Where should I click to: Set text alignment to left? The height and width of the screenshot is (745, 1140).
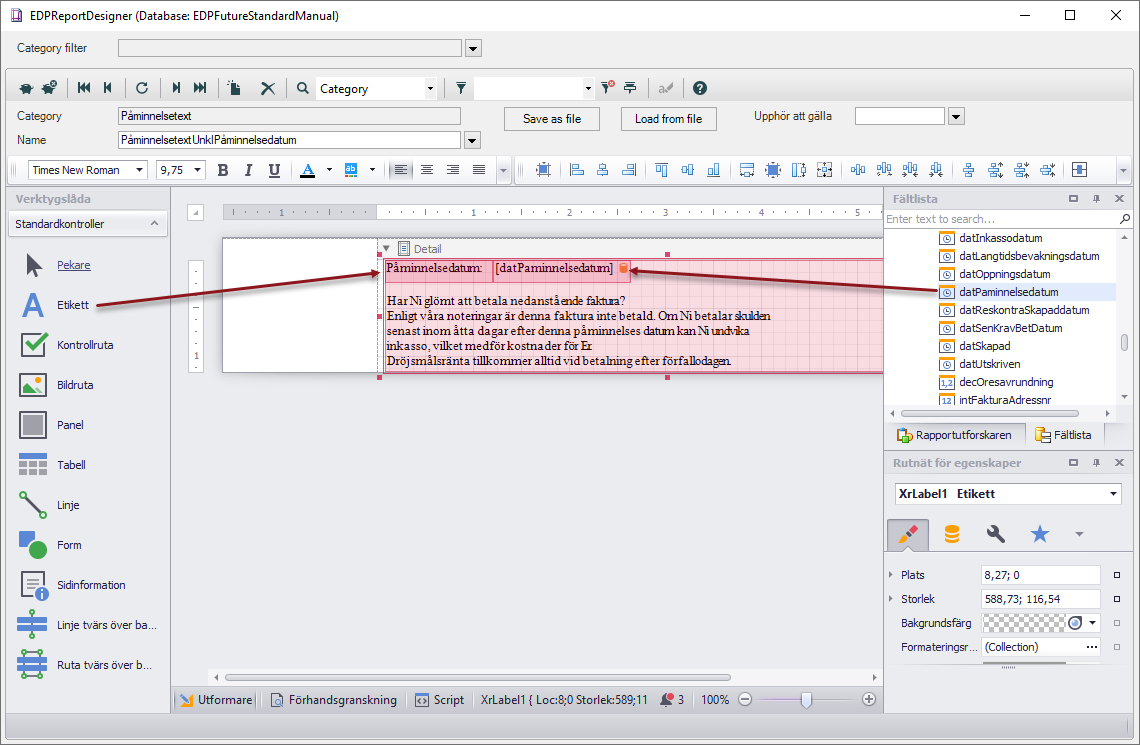(401, 170)
